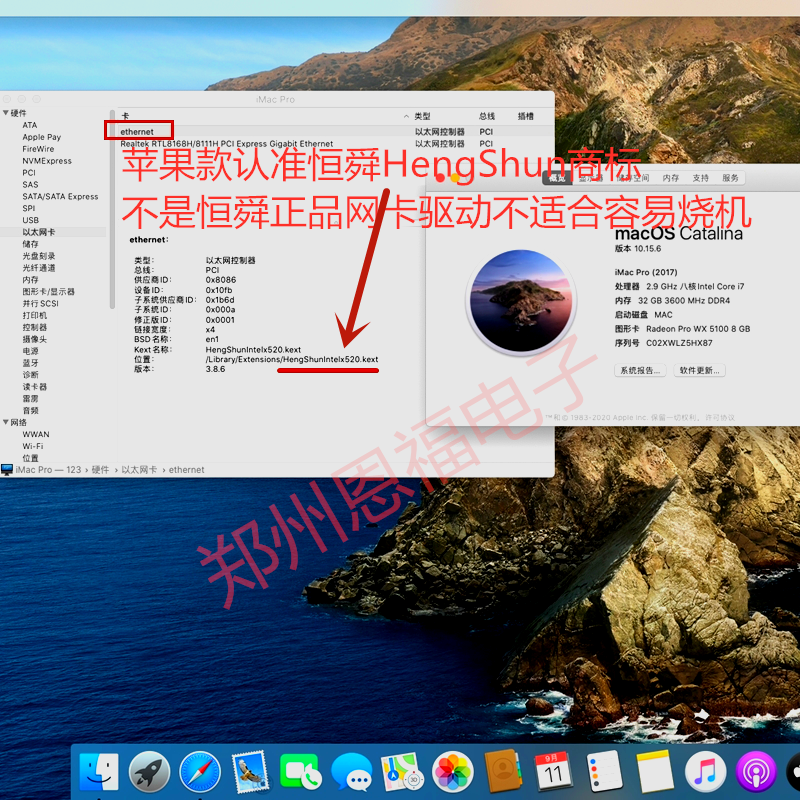The height and width of the screenshot is (800, 800).
Task: Select 读卡器 in sidebar
Action: (x=35, y=387)
